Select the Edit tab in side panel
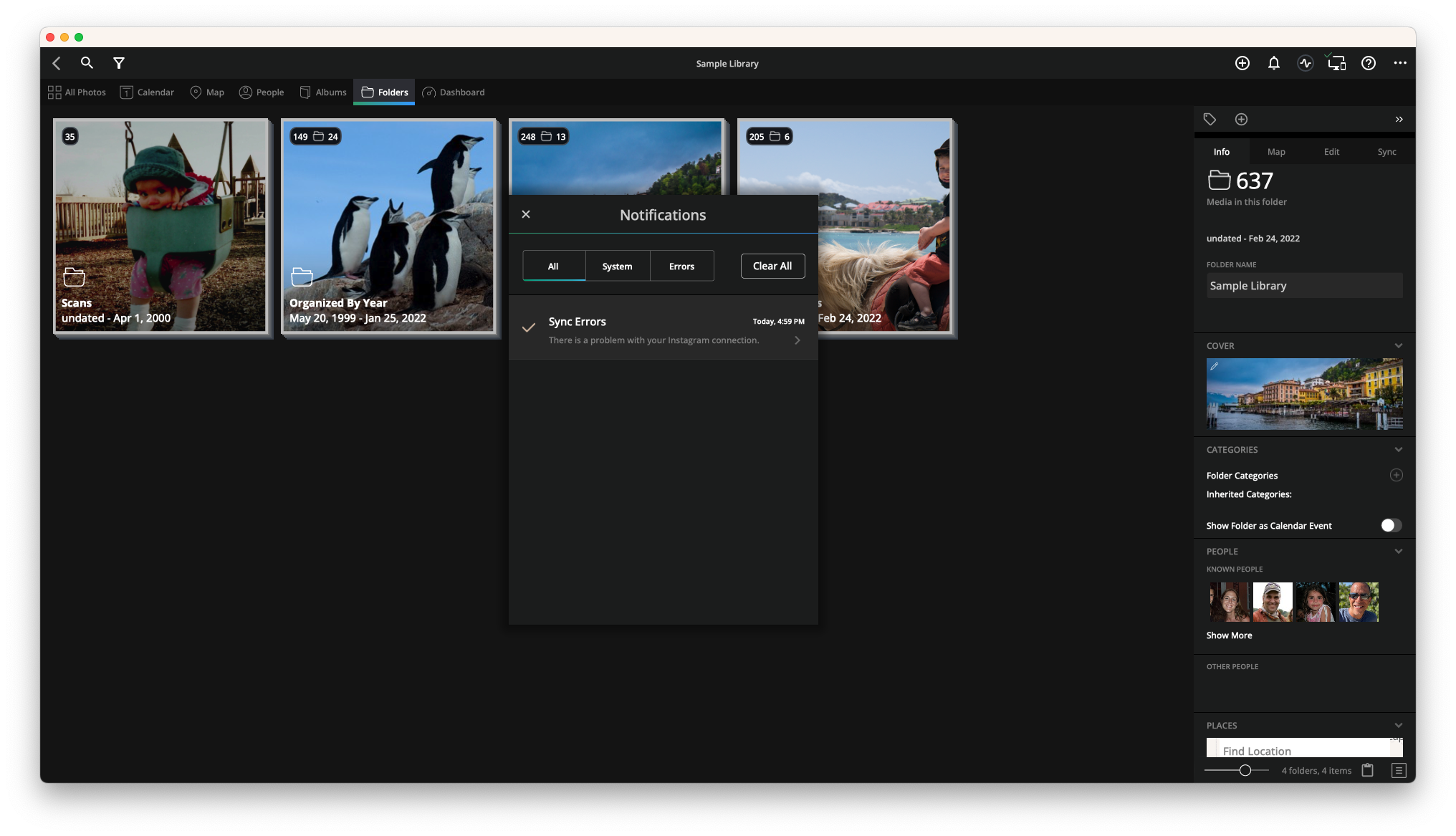 tap(1331, 152)
